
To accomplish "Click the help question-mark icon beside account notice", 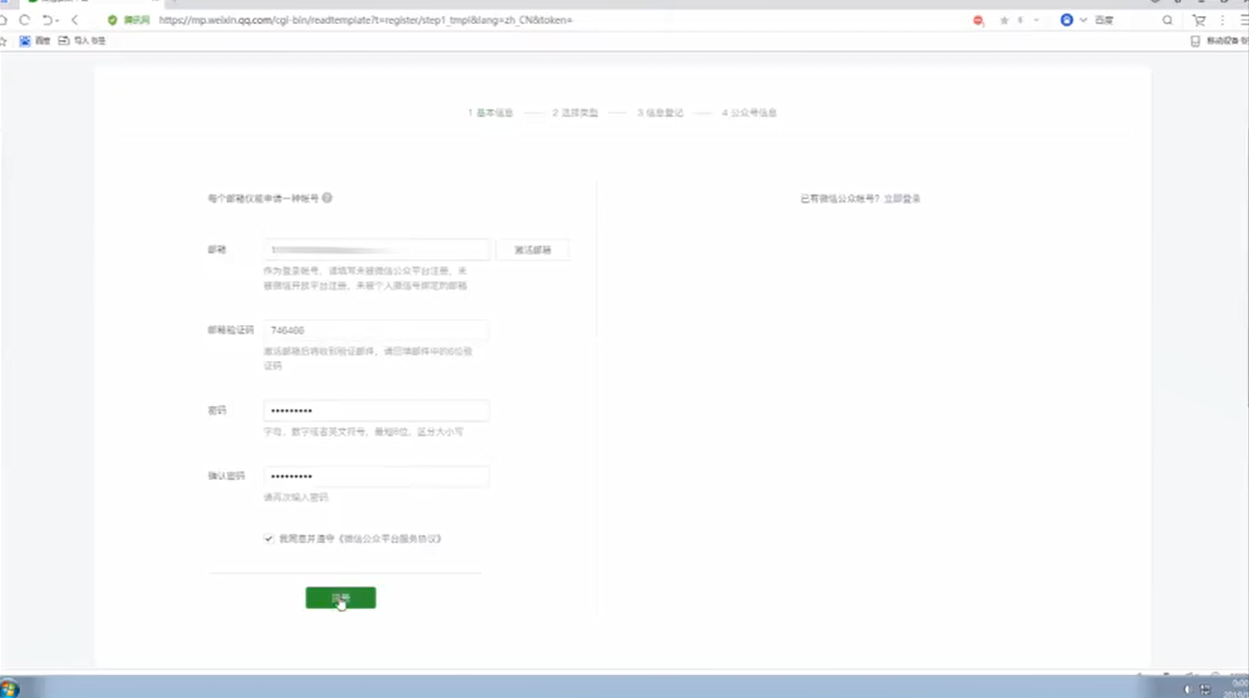I will (327, 198).
